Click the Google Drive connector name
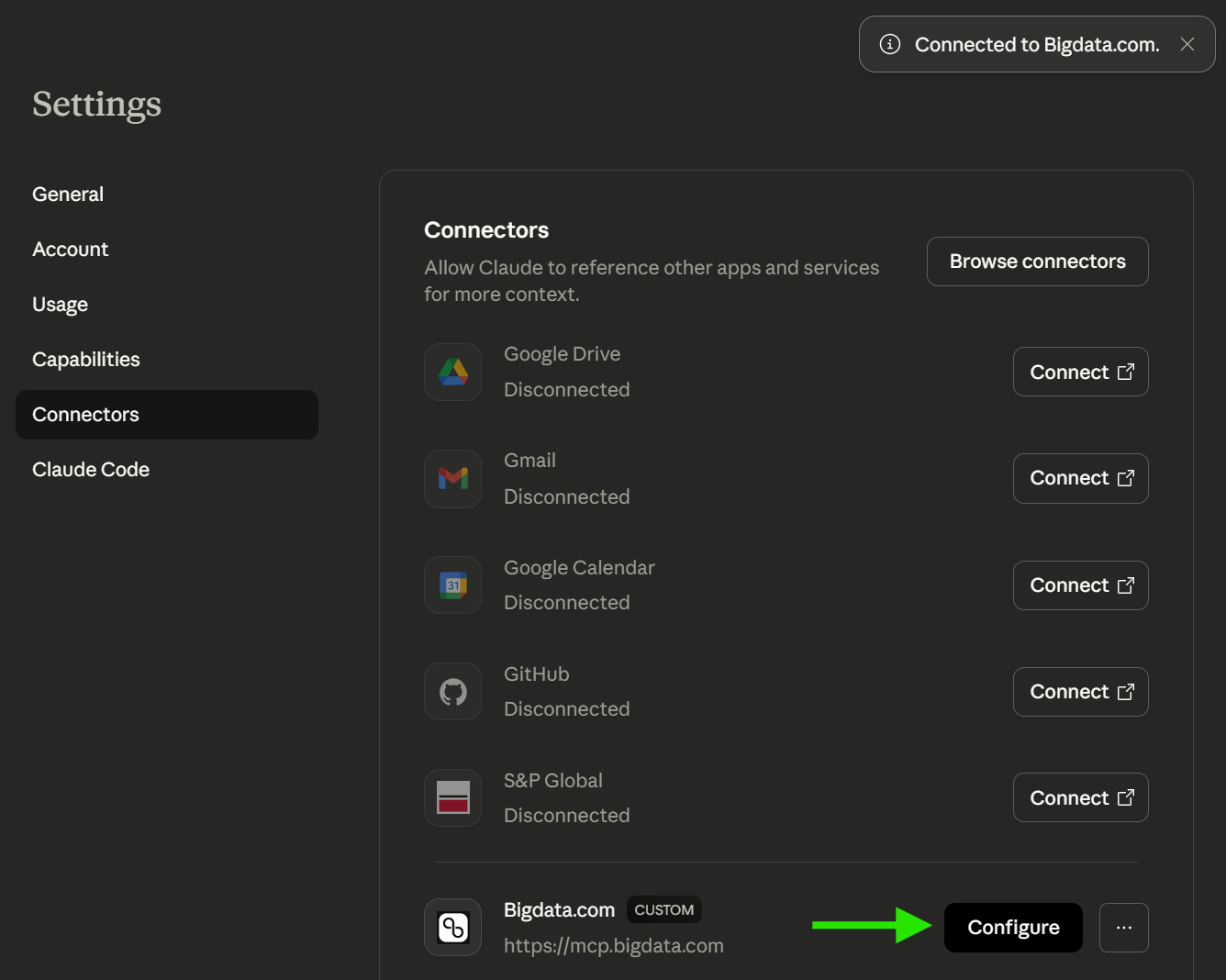This screenshot has width=1226, height=980. point(562,354)
